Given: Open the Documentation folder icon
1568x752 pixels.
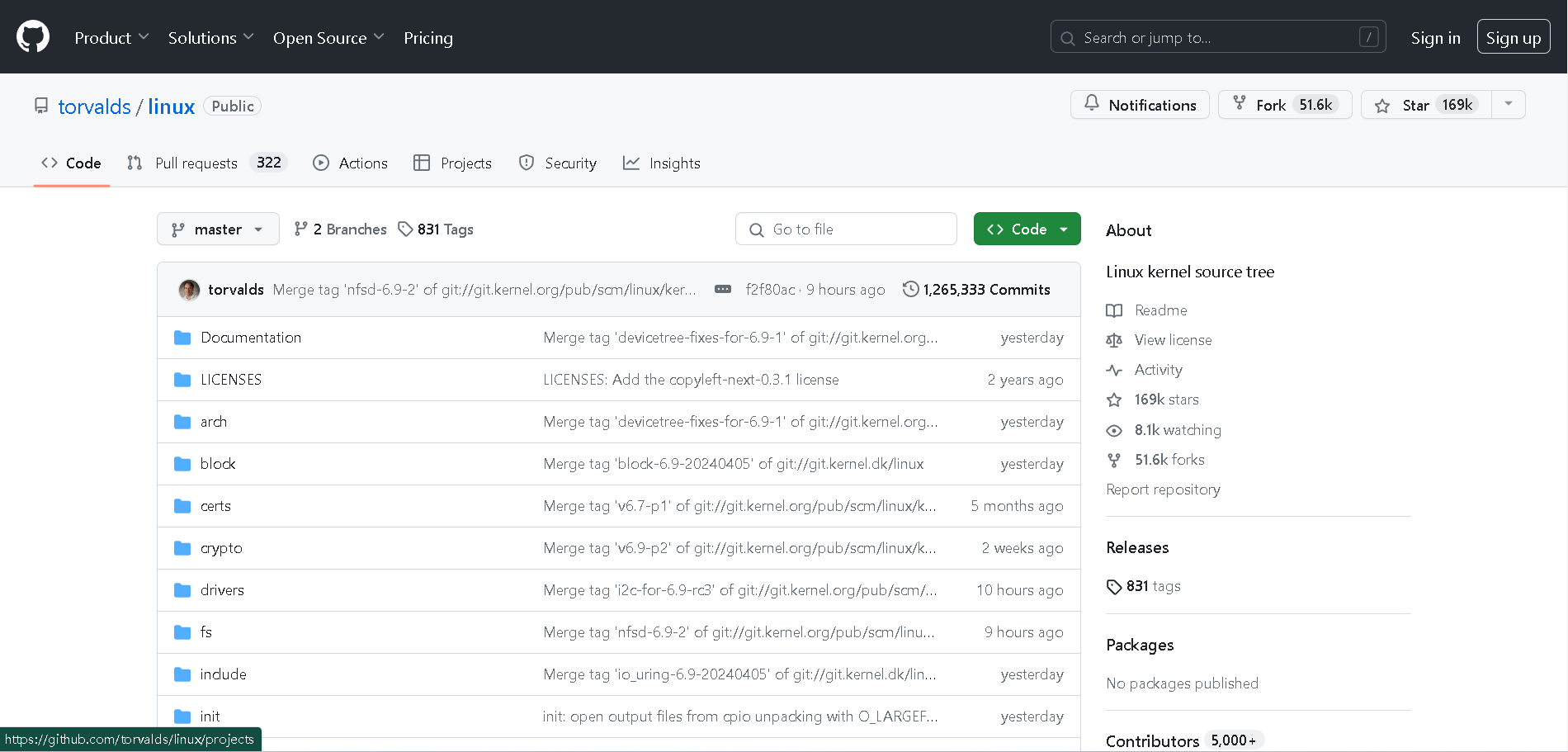Looking at the screenshot, I should pos(182,338).
